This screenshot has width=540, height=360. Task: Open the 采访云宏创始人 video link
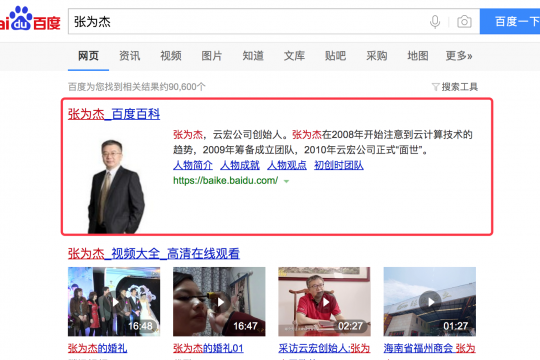[x=324, y=348]
